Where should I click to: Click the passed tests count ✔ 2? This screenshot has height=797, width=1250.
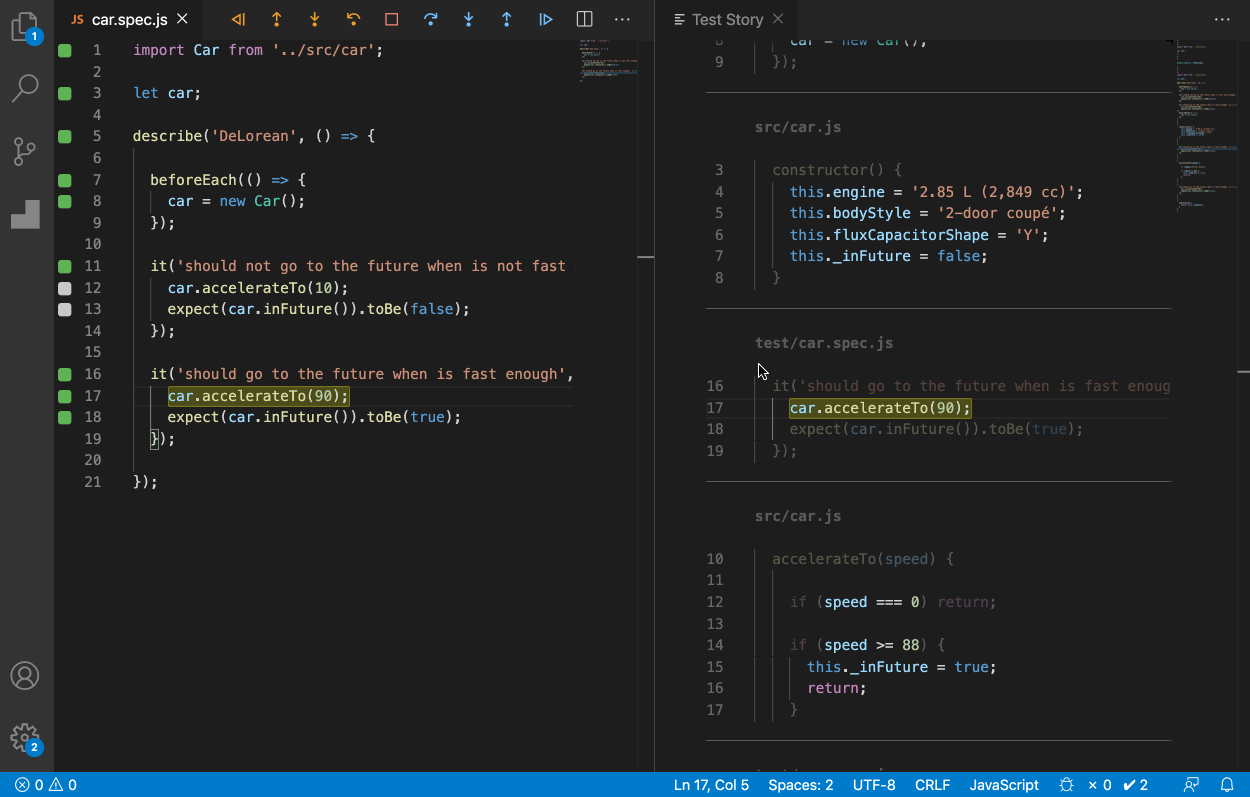tap(1135, 785)
